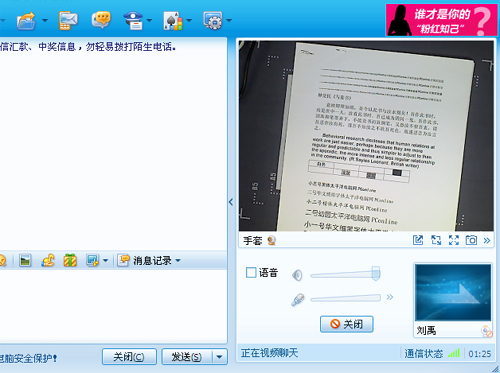Open the SMS message icon in toolbar

point(68,20)
